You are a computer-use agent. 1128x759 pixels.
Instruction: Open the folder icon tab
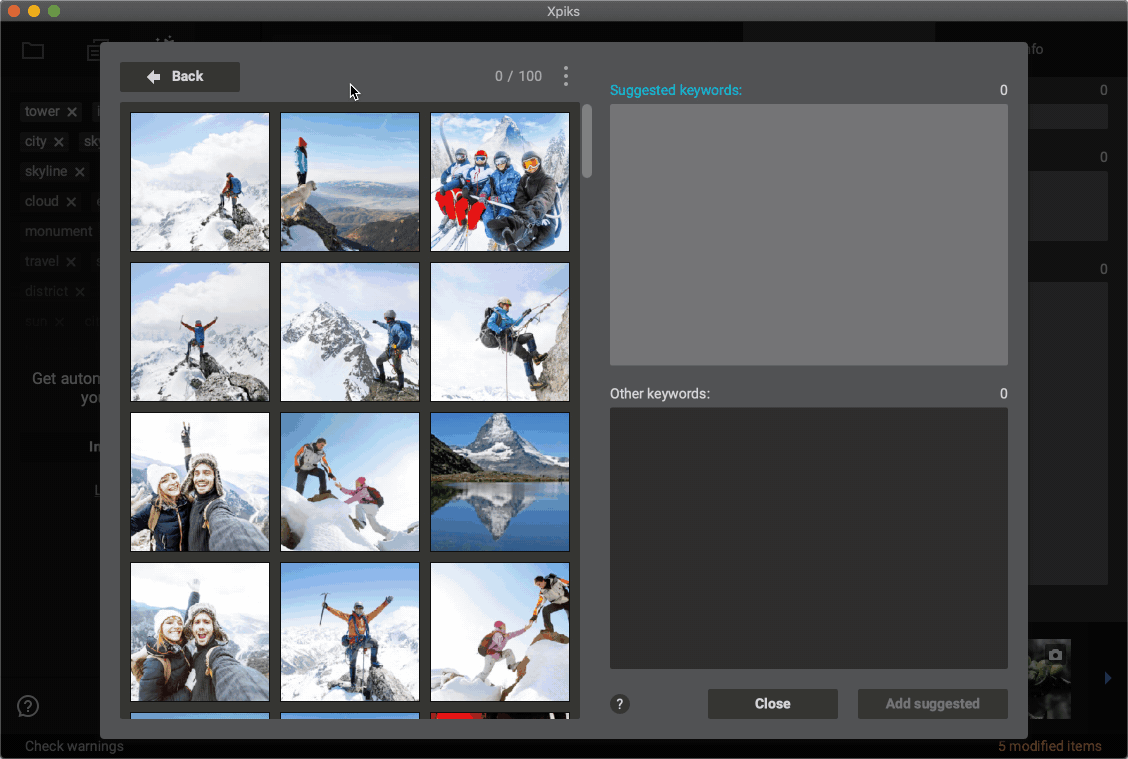pos(33,51)
